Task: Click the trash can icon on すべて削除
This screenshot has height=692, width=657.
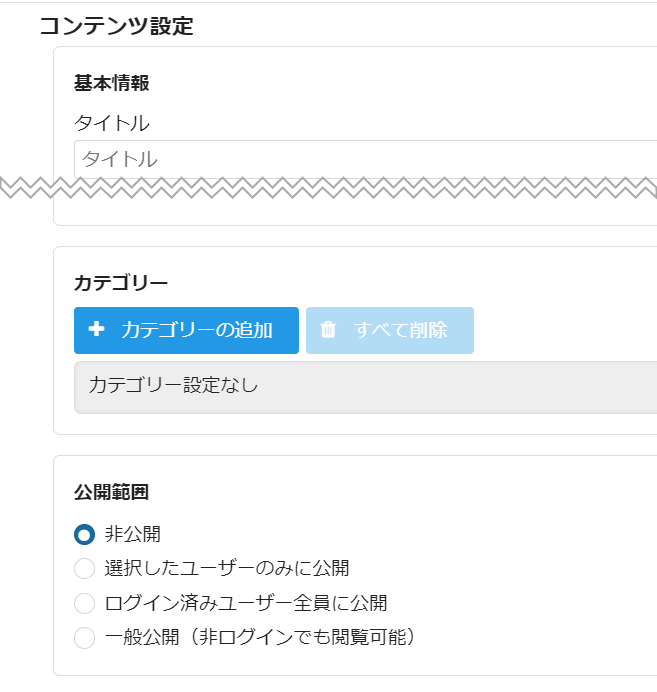Action: click(328, 330)
